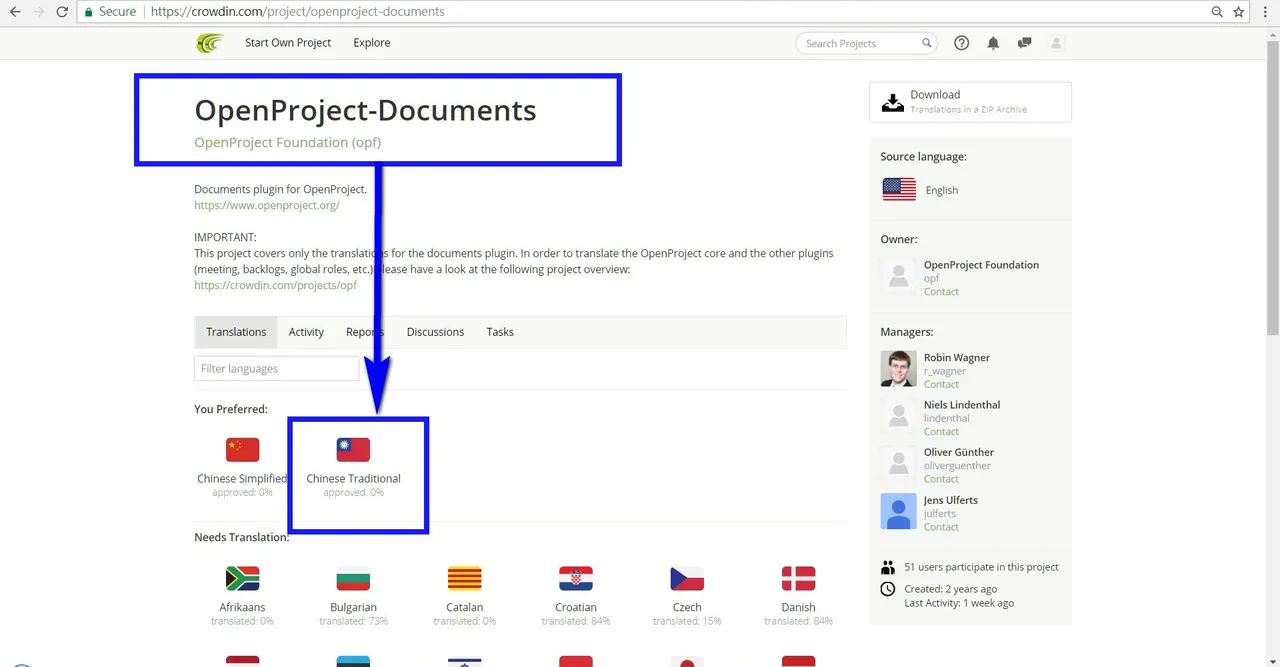Click Oliver Günther's name
This screenshot has height=667, width=1280.
[959, 452]
